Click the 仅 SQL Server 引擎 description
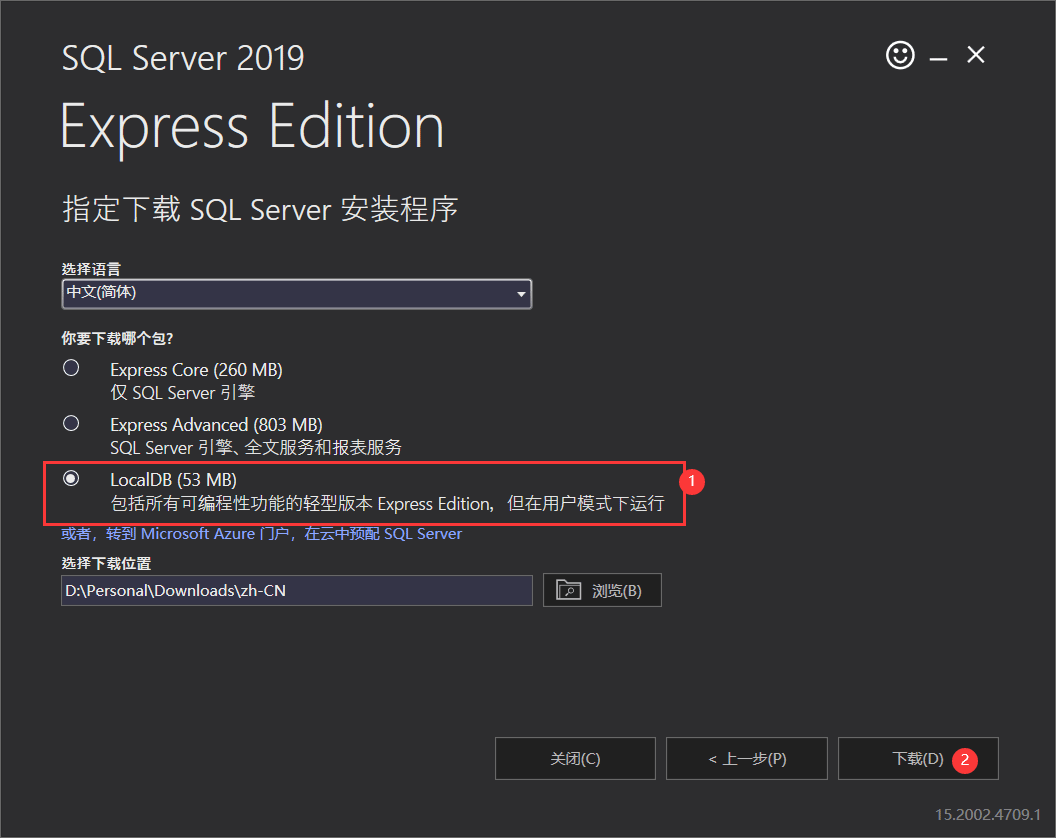The width and height of the screenshot is (1056, 838). (183, 393)
